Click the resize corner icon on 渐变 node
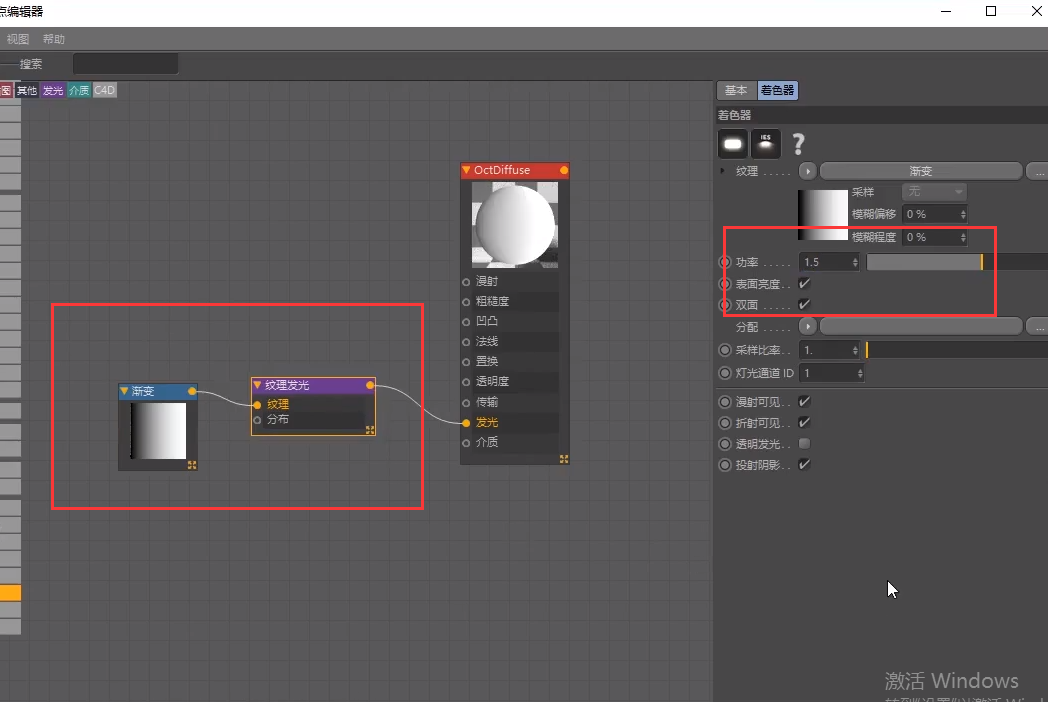1048x702 pixels. (192, 465)
